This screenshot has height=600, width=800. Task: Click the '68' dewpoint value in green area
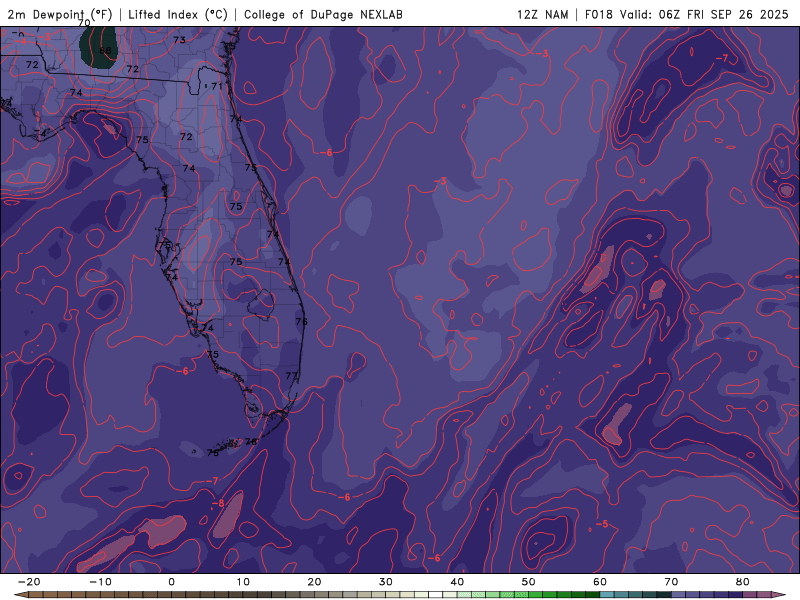pos(105,51)
